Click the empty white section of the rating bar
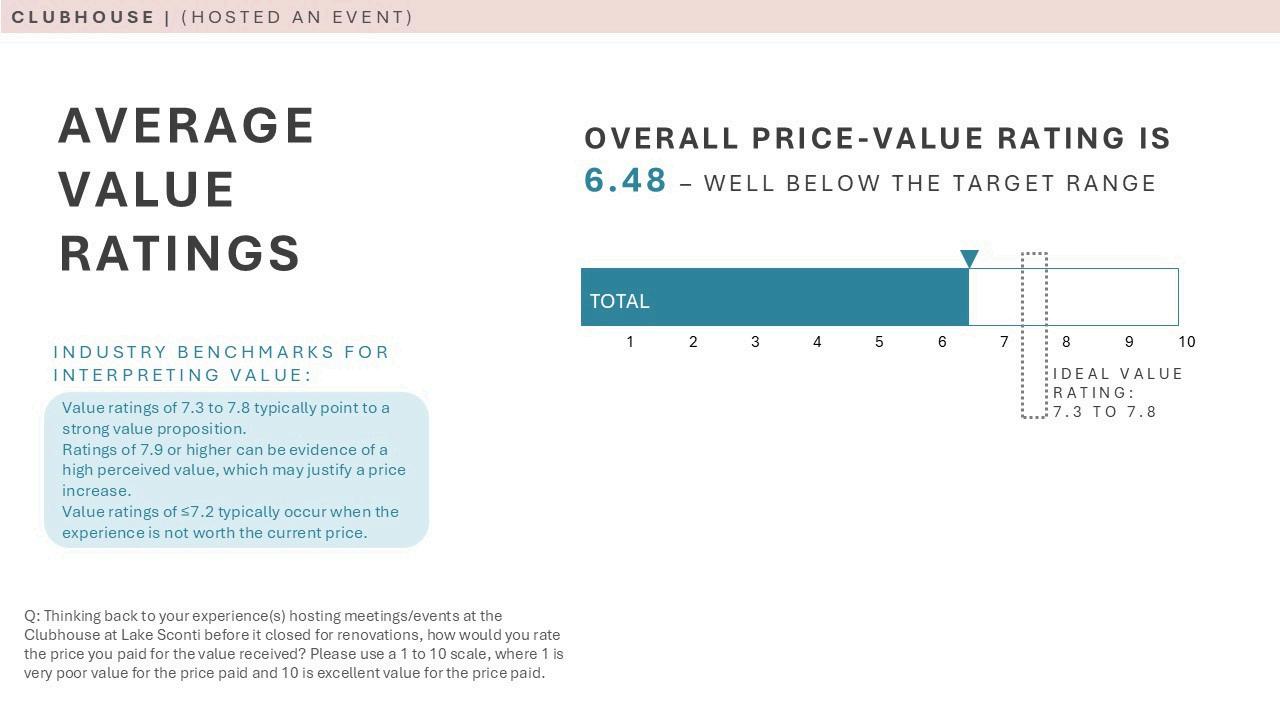The height and width of the screenshot is (720, 1280). pos(1110,297)
